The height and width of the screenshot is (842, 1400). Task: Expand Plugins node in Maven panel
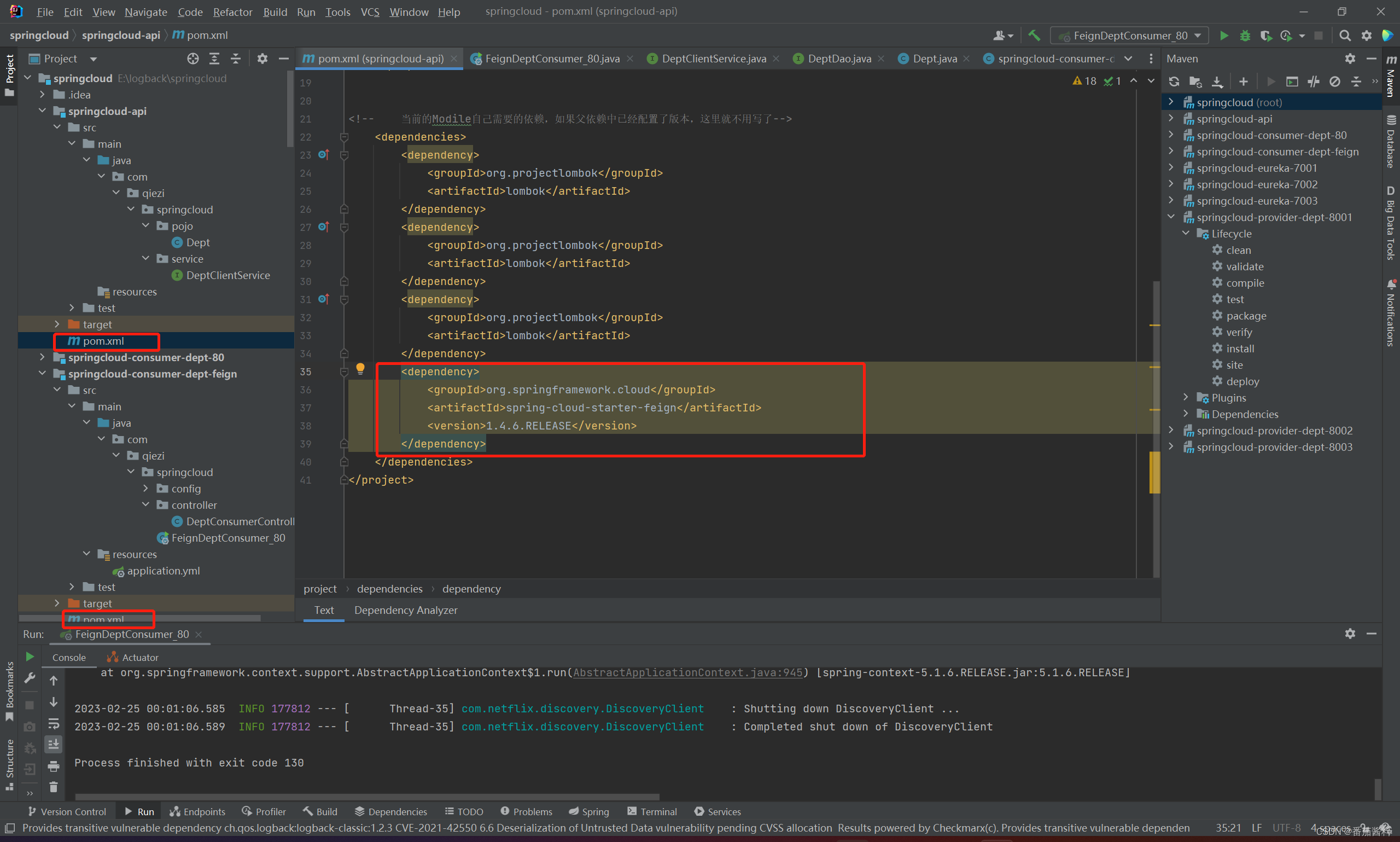pos(1186,397)
